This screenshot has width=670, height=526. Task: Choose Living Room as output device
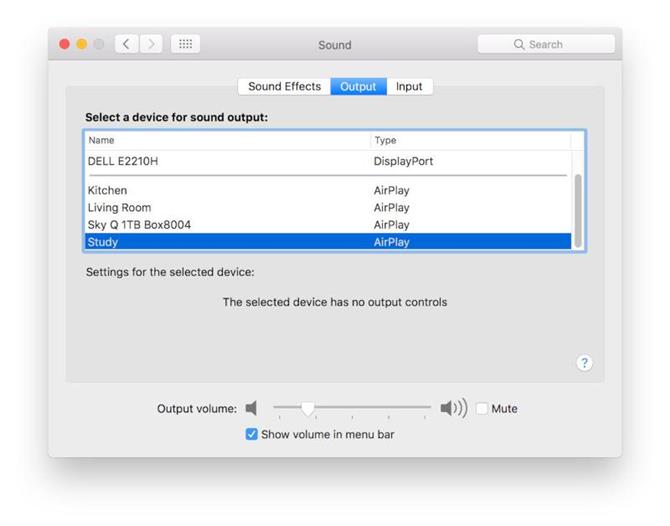point(328,208)
